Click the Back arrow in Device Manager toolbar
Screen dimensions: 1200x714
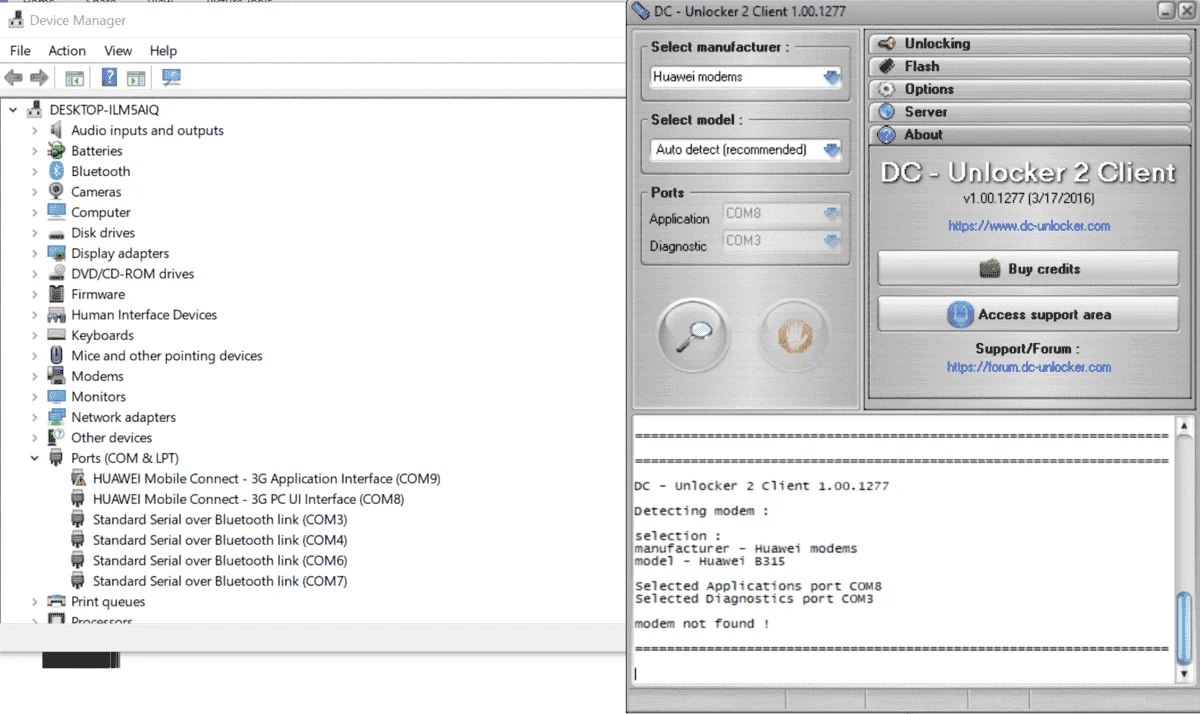[x=13, y=77]
